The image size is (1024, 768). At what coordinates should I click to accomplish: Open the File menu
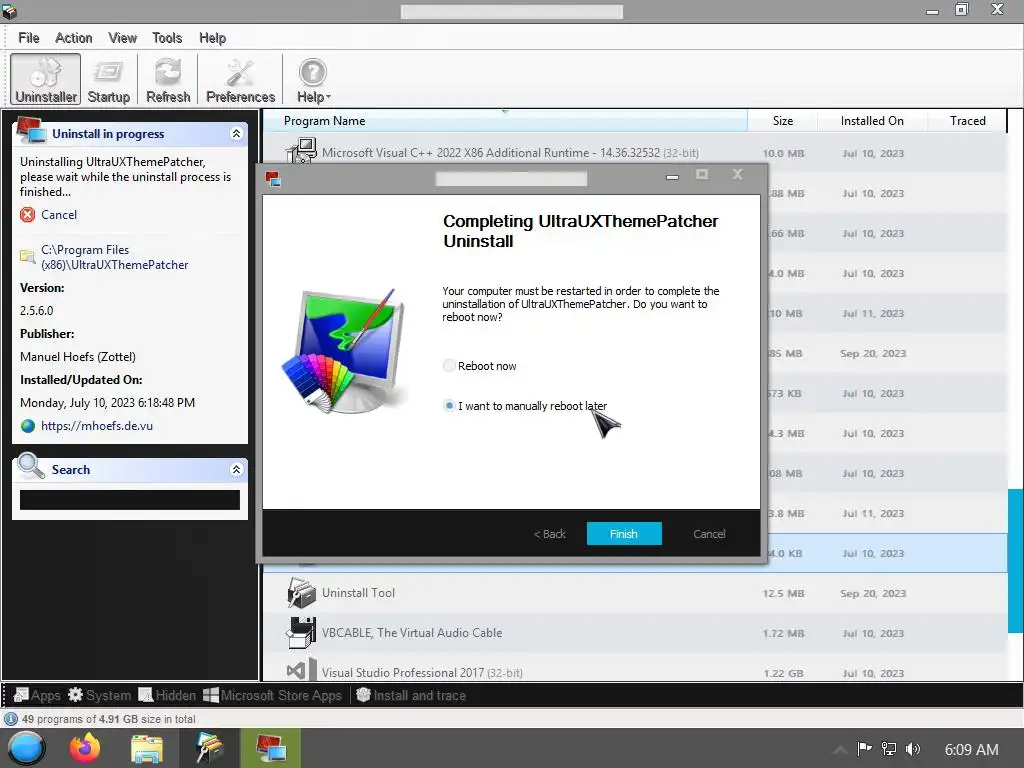click(29, 38)
